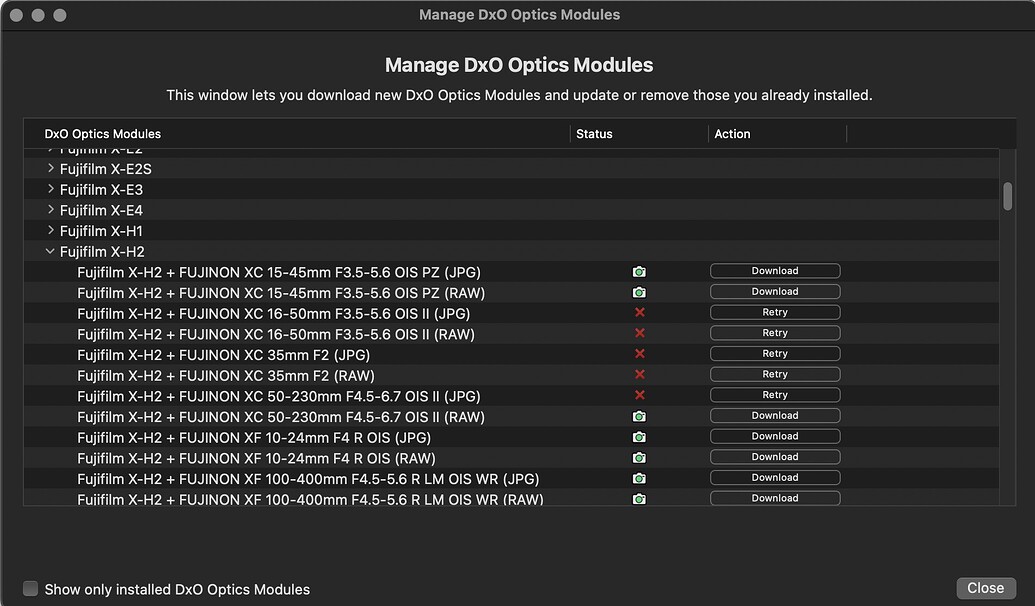Click camera status icon for XF 10-24mm (JPG)

[x=639, y=437]
